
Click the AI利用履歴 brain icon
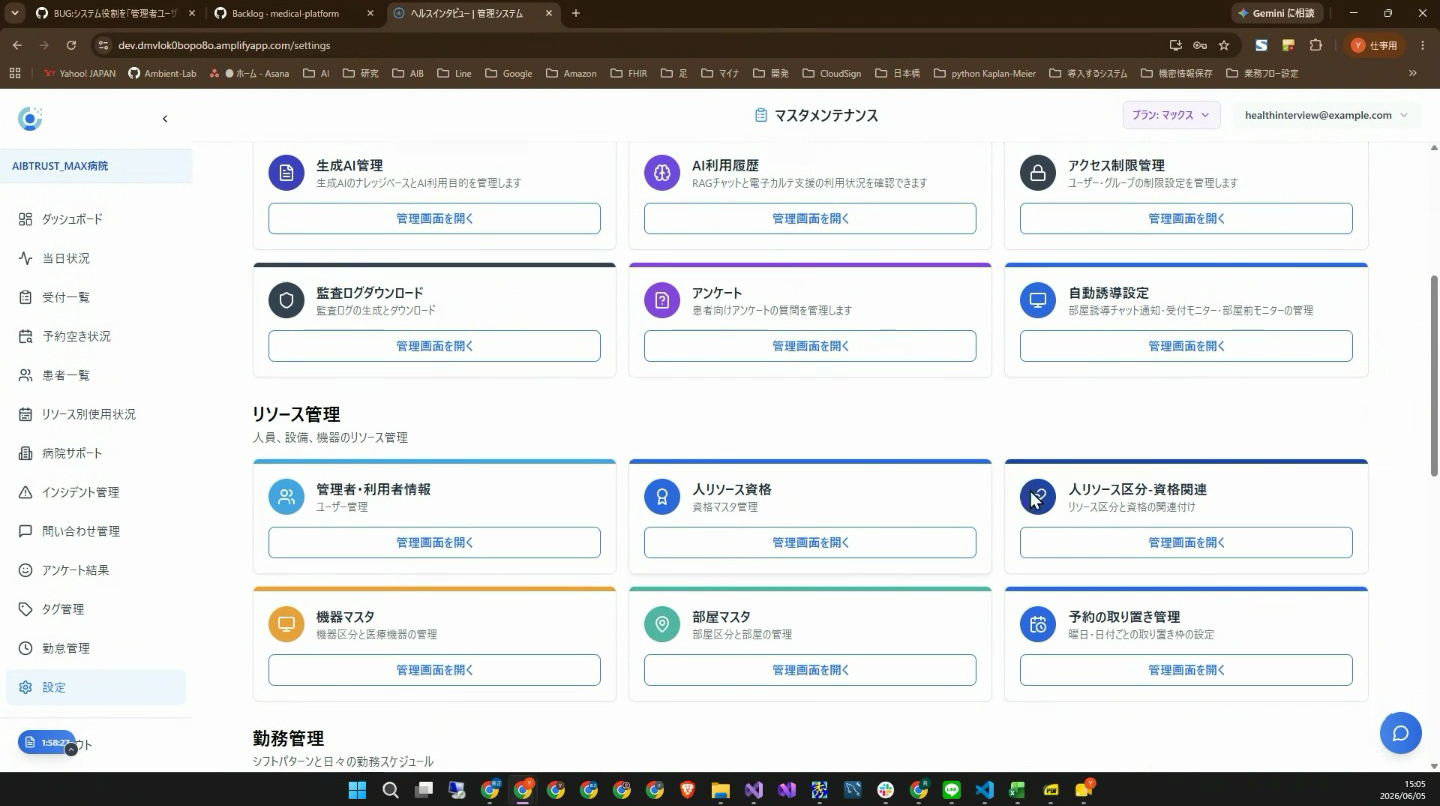click(662, 172)
